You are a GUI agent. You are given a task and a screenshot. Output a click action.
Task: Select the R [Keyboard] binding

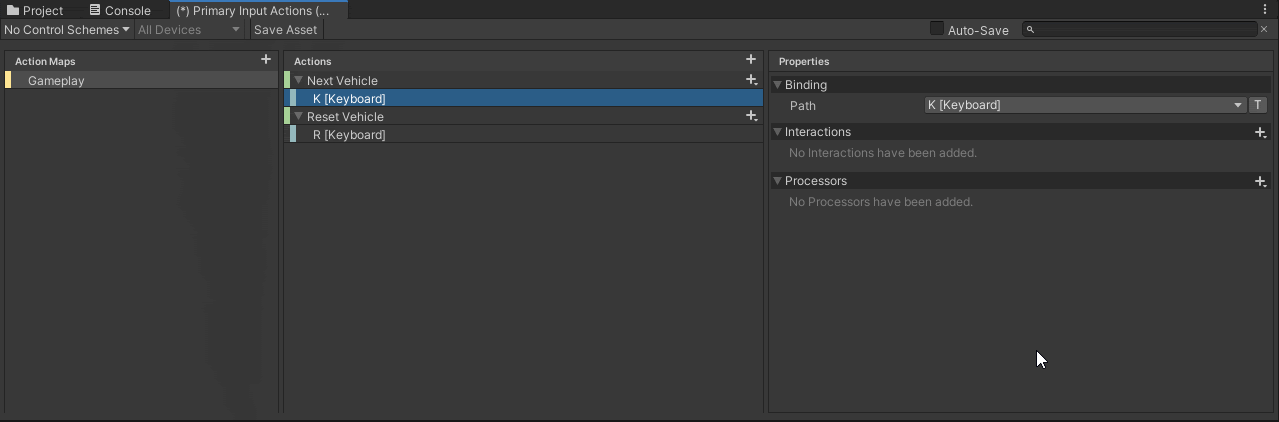(349, 135)
